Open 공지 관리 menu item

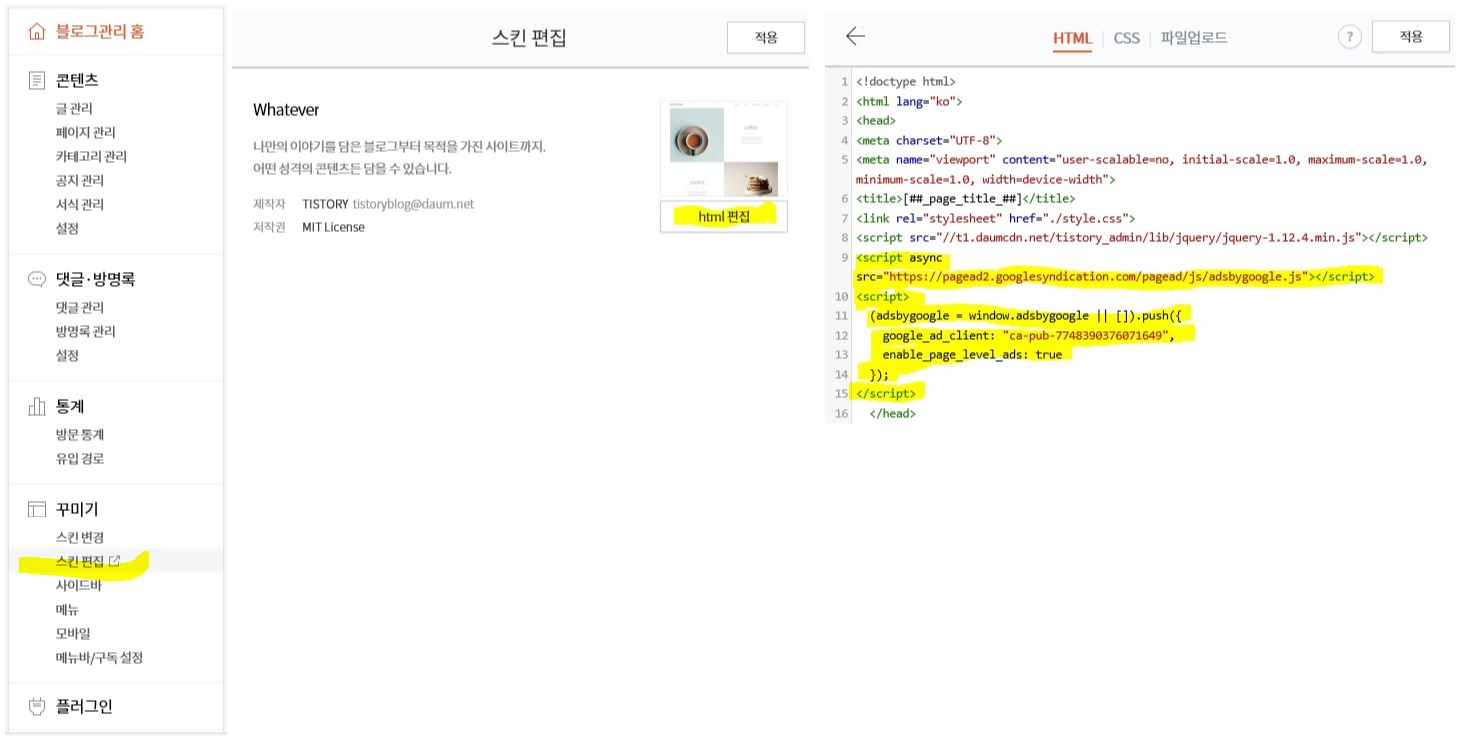click(x=80, y=180)
